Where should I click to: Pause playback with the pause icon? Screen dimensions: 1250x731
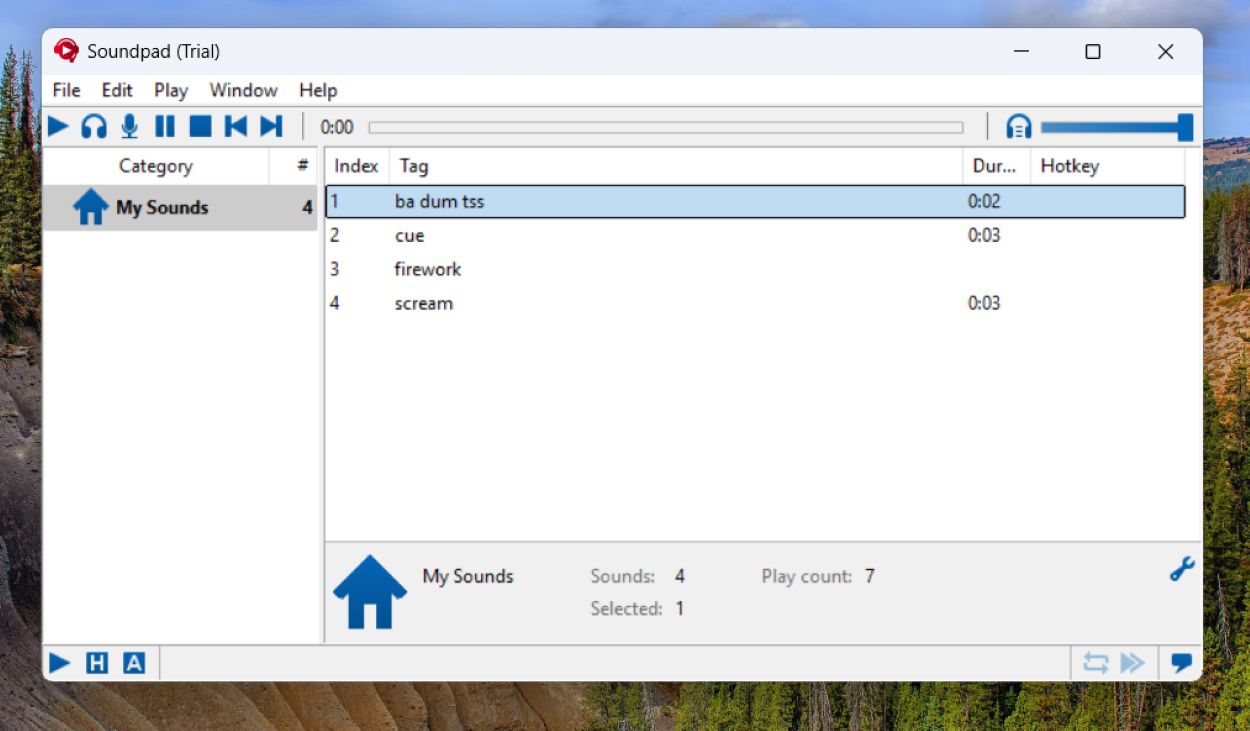coord(165,126)
